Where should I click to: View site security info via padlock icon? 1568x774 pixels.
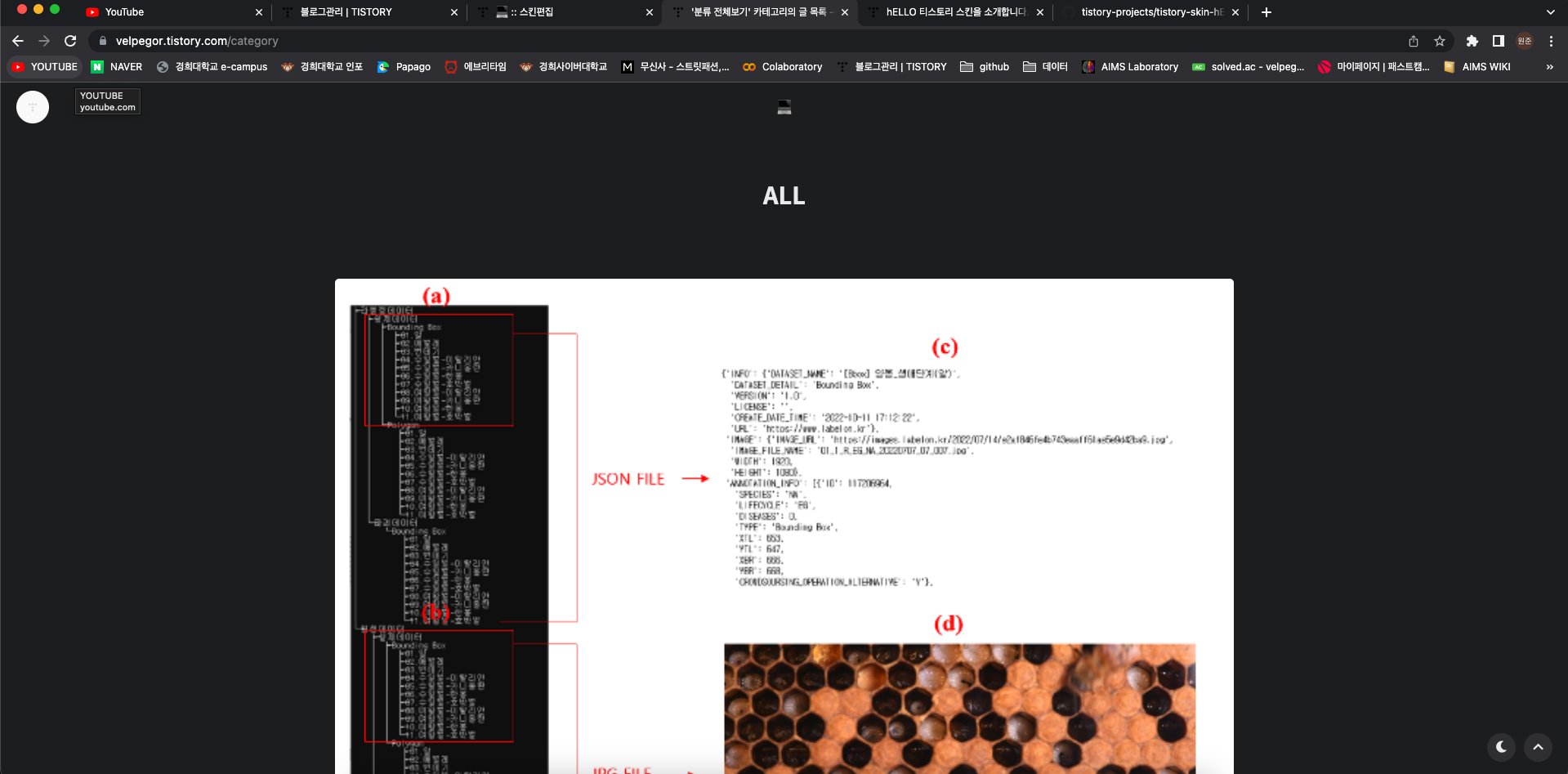[101, 41]
